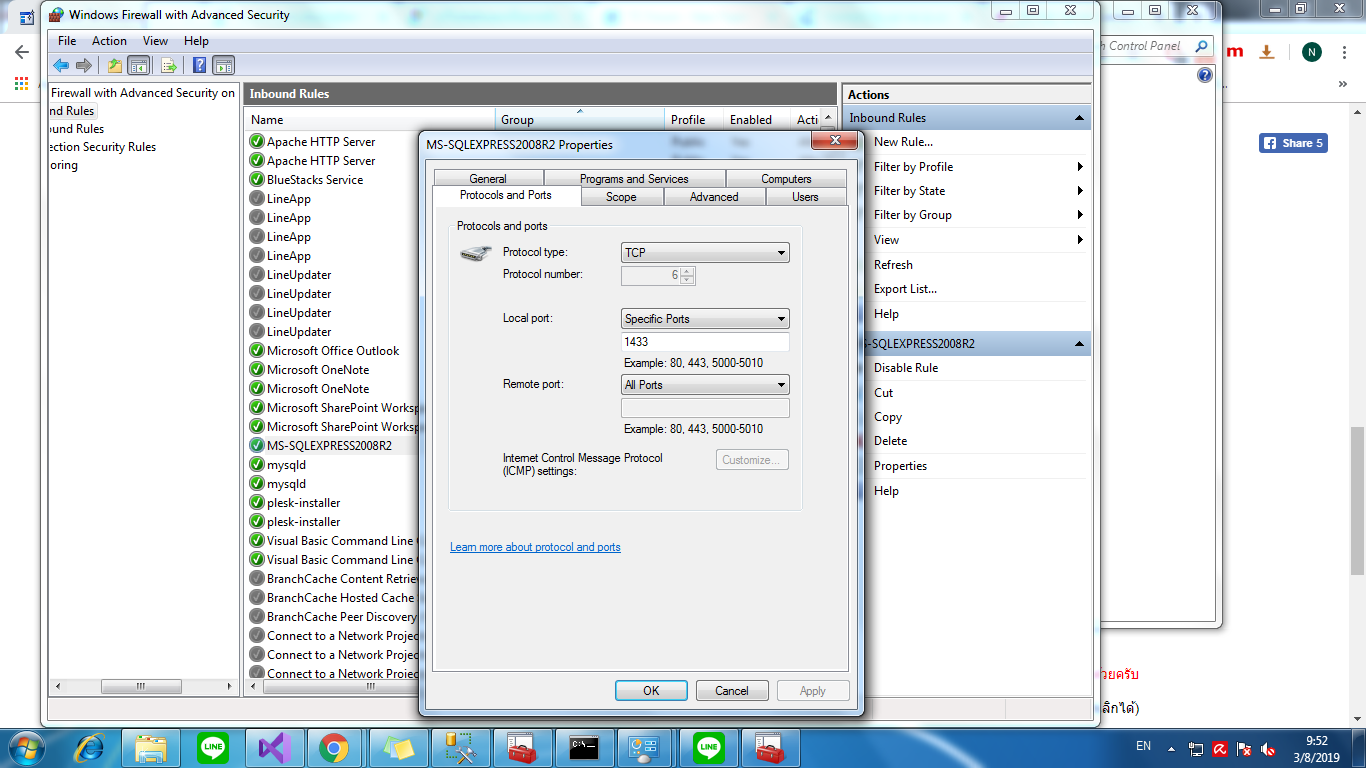Image resolution: width=1366 pixels, height=768 pixels.
Task: Open the File menu
Action: (x=67, y=41)
